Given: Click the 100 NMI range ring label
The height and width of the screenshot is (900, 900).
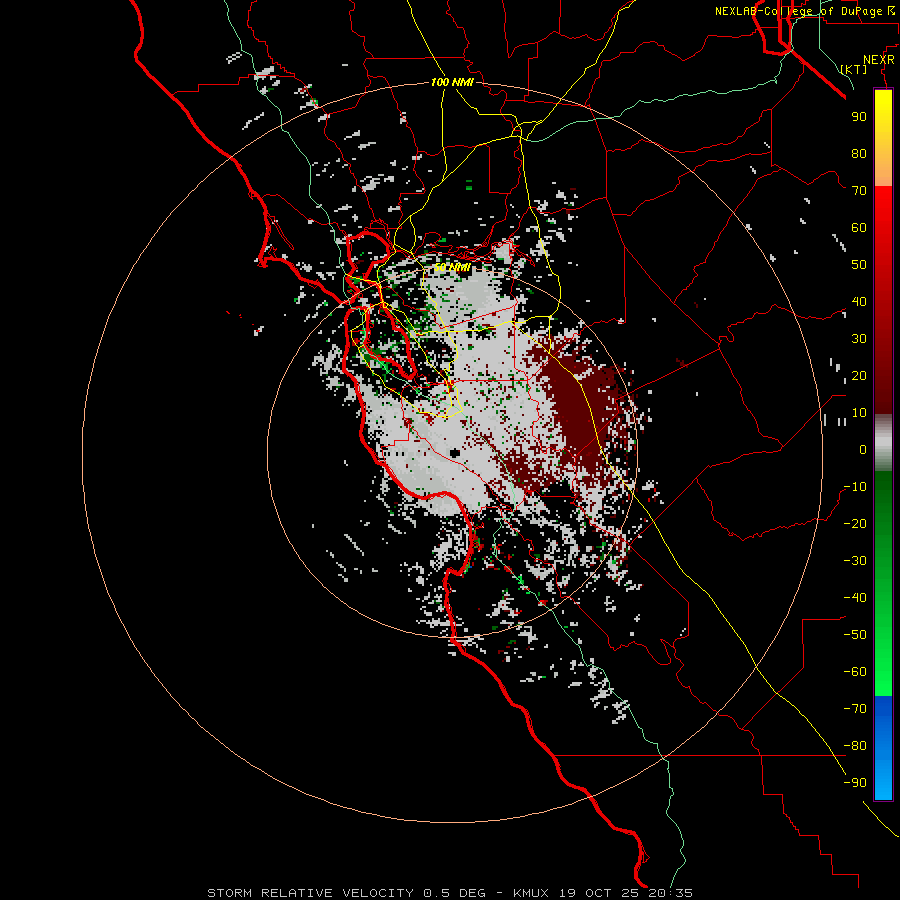Looking at the screenshot, I should pos(452,82).
